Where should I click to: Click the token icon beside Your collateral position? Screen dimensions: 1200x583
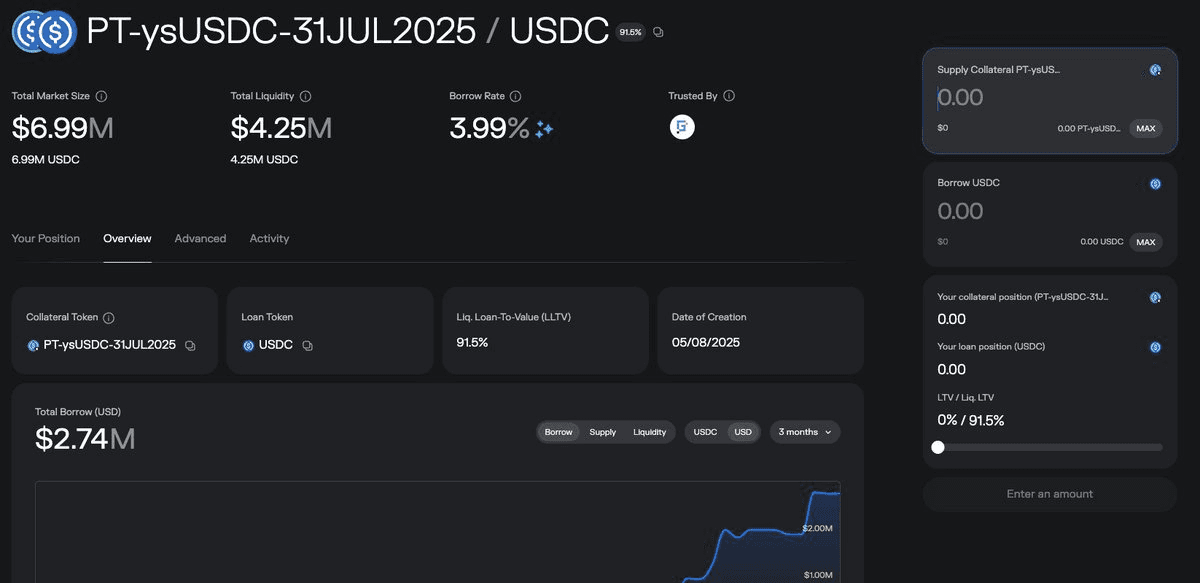1155,297
